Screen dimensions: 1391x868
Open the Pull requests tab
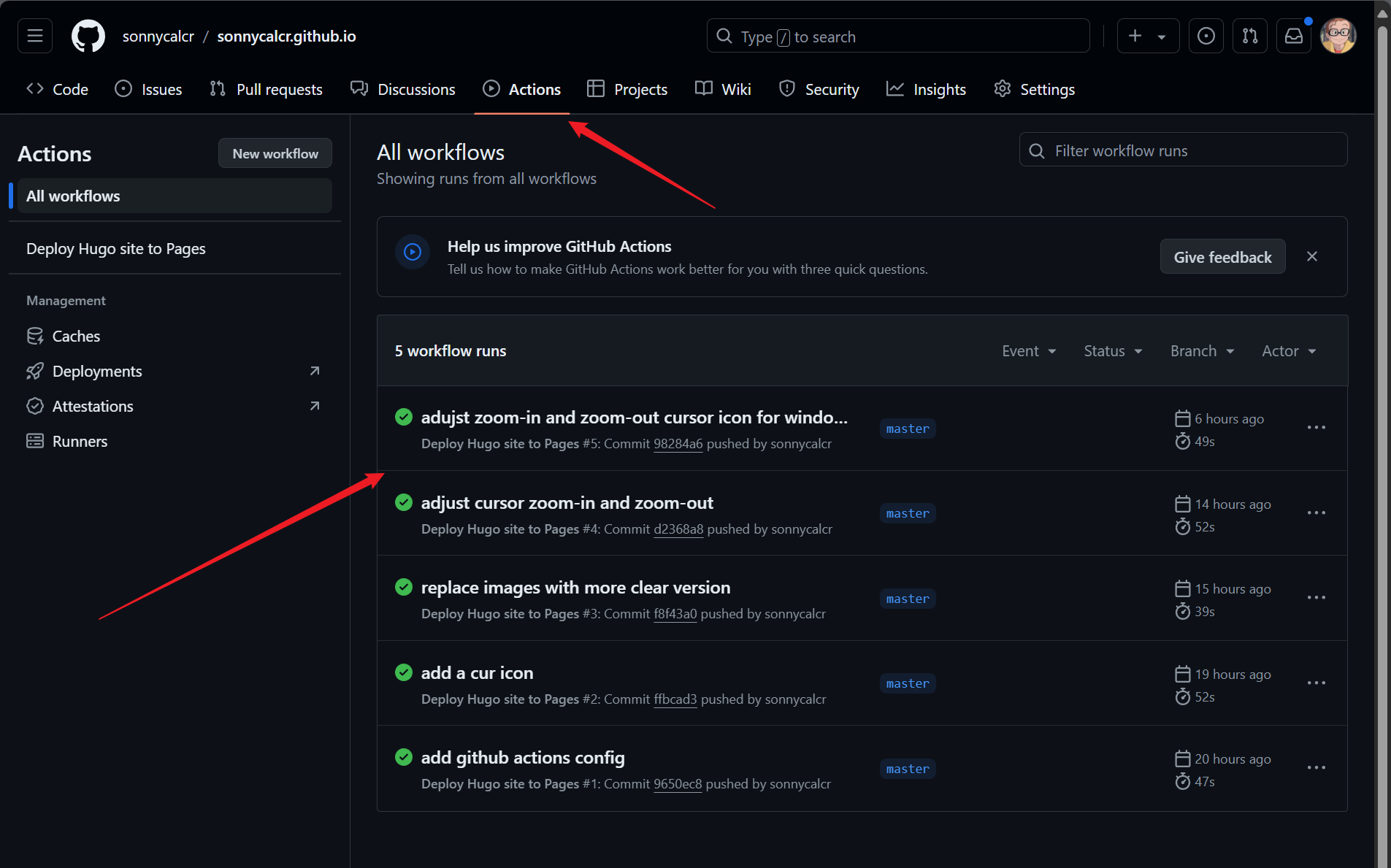(267, 89)
